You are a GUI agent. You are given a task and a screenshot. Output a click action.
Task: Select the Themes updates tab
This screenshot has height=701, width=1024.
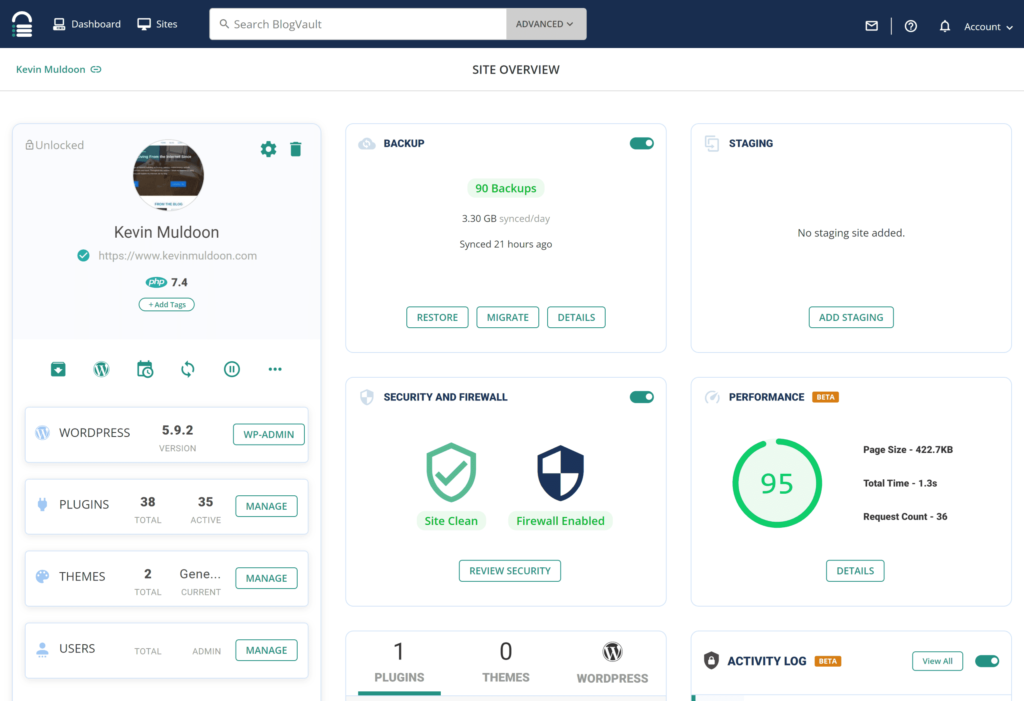coord(506,663)
